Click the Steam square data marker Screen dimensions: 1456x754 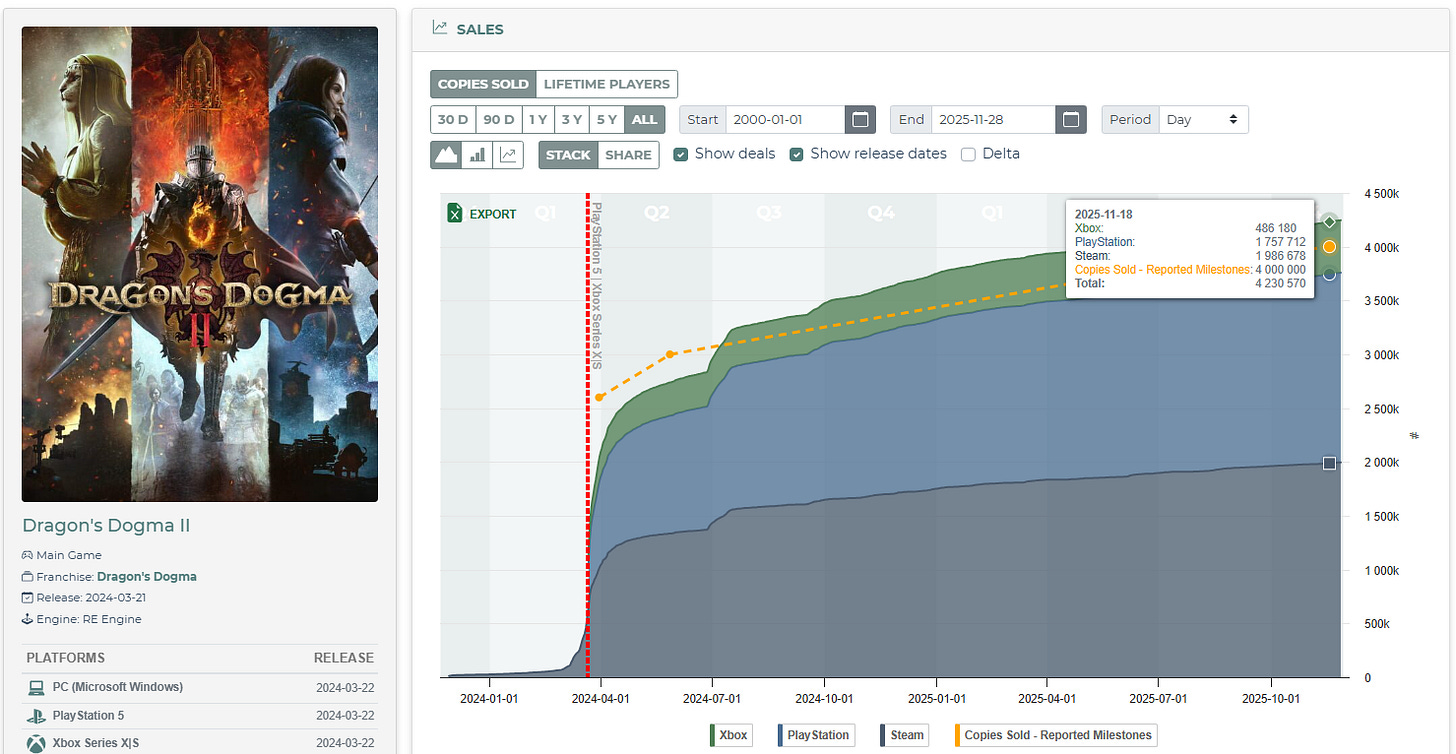pyautogui.click(x=1329, y=463)
